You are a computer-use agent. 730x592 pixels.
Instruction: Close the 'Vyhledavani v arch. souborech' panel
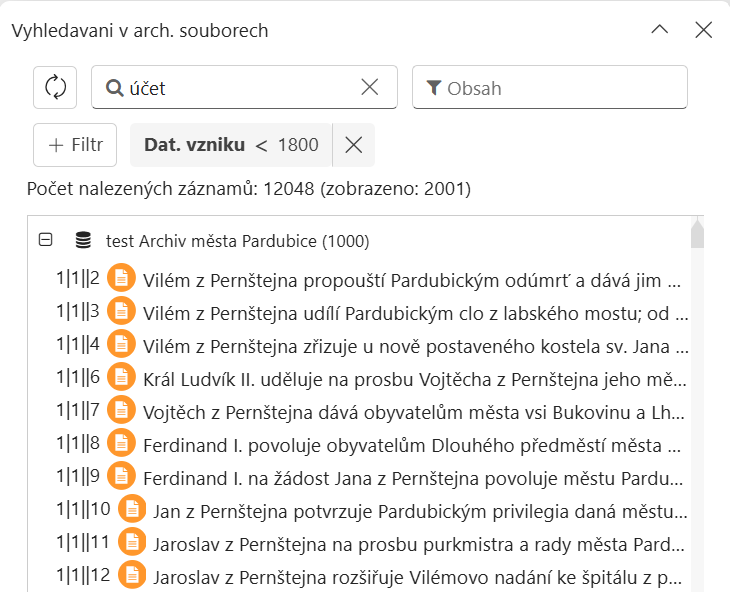coord(703,30)
